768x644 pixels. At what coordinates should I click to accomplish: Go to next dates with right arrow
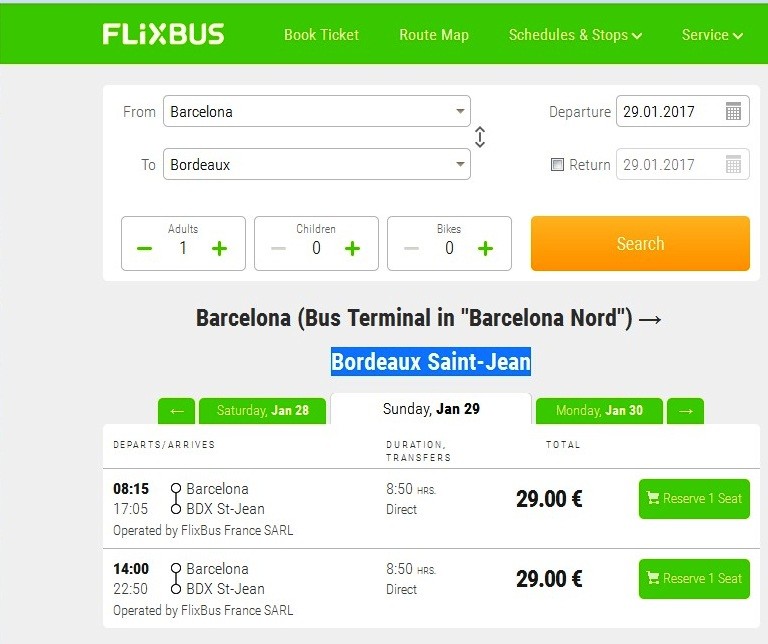tap(686, 411)
